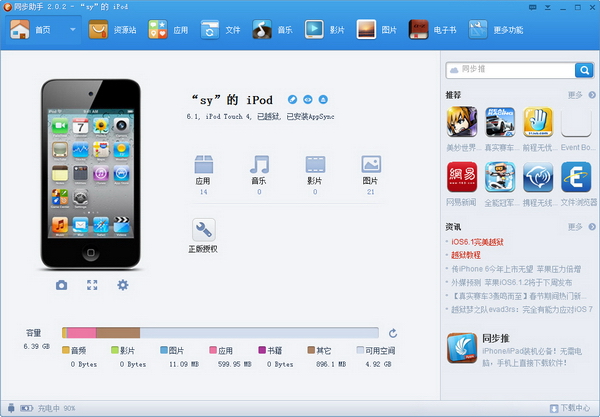Click the fullscreen expand icon below device
This screenshot has width=600, height=417.
[x=92, y=285]
